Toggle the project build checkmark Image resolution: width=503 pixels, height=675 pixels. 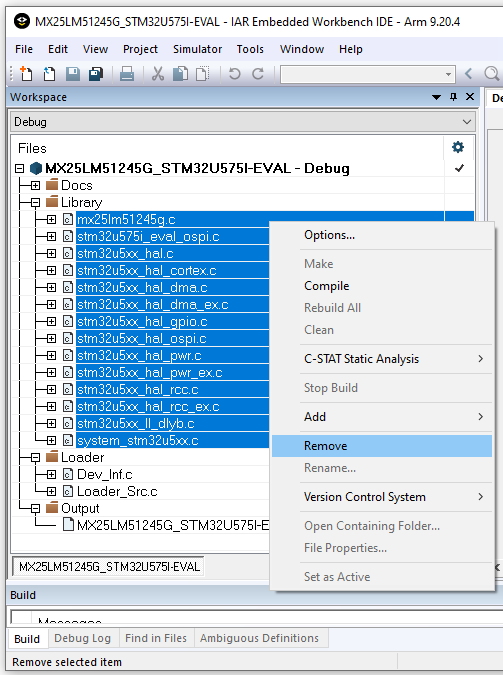[x=459, y=168]
